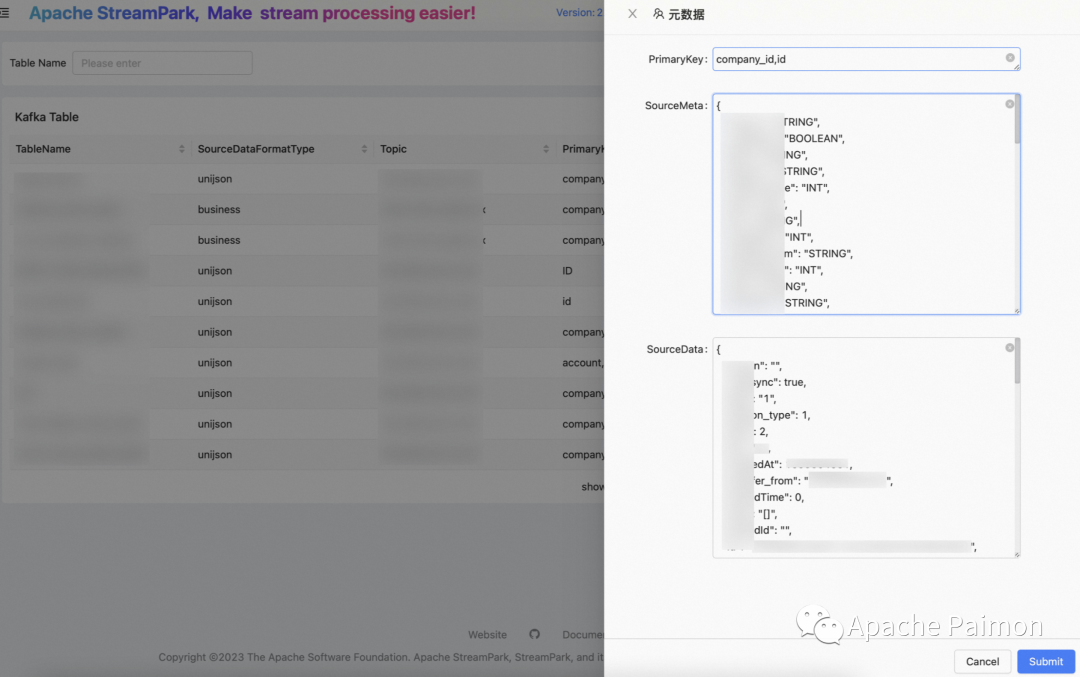Click the 'Kafka Table' heading
The image size is (1080, 677).
coord(47,117)
